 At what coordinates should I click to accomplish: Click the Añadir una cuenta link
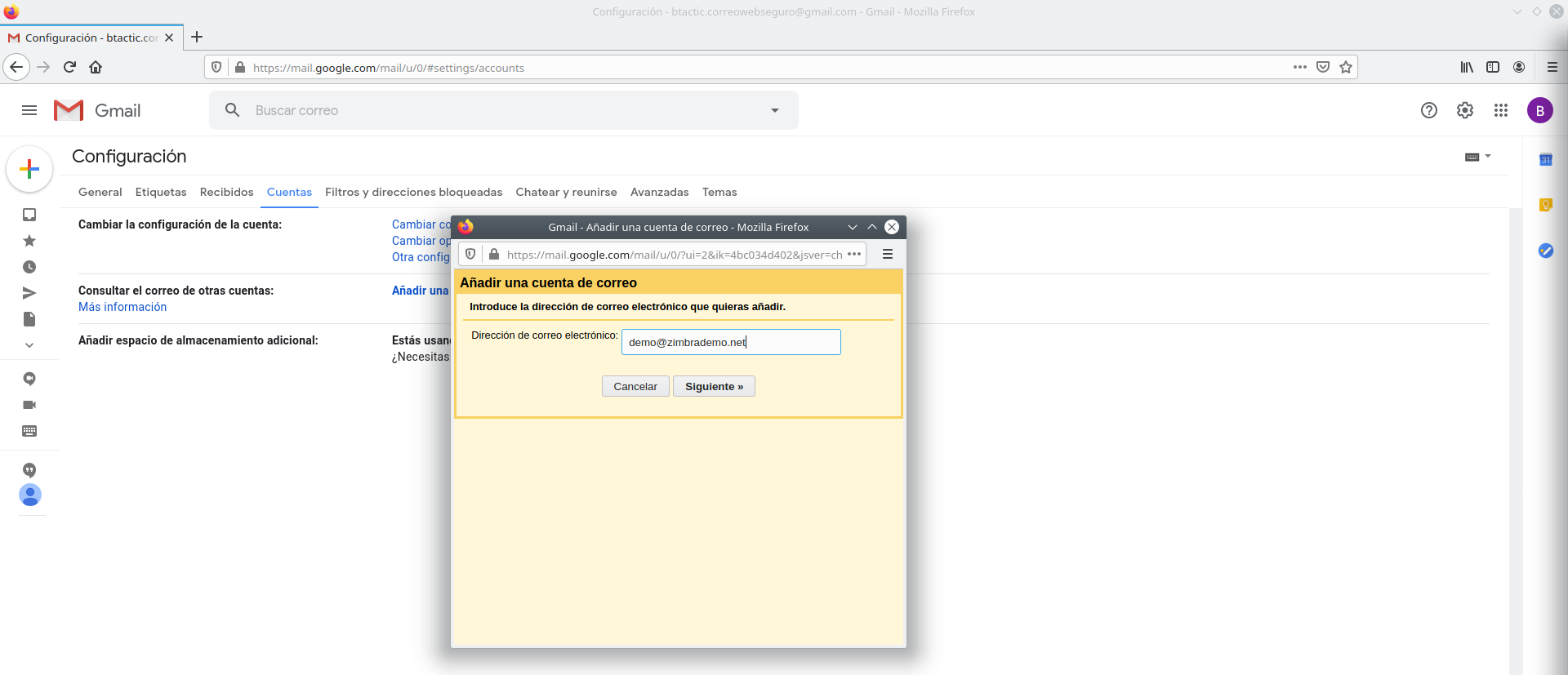[421, 291]
